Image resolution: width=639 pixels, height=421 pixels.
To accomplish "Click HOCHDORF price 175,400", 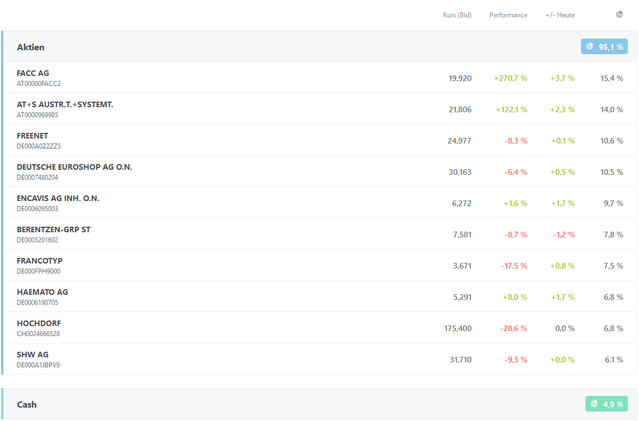I will pyautogui.click(x=458, y=328).
